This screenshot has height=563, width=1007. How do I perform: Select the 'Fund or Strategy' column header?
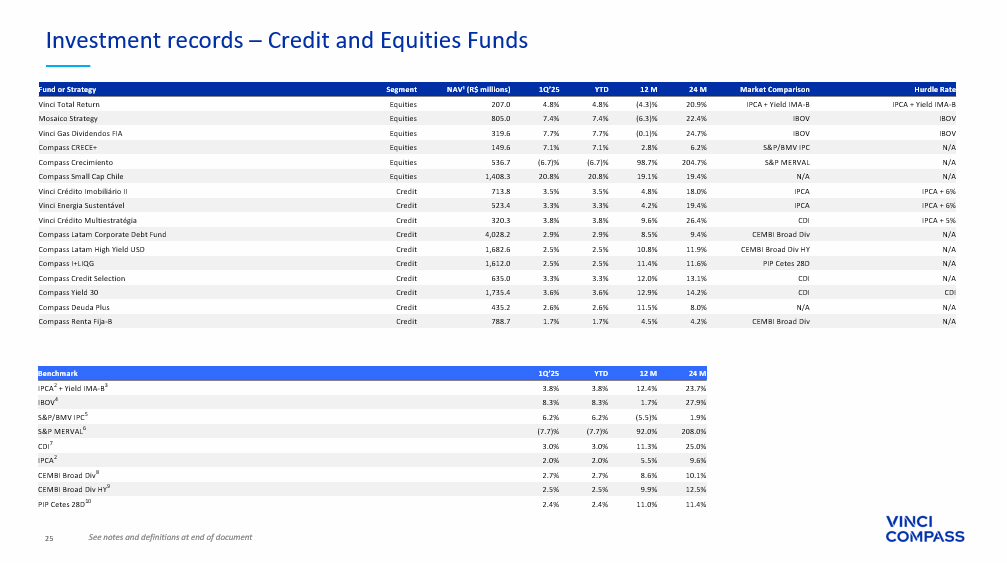click(x=67, y=90)
